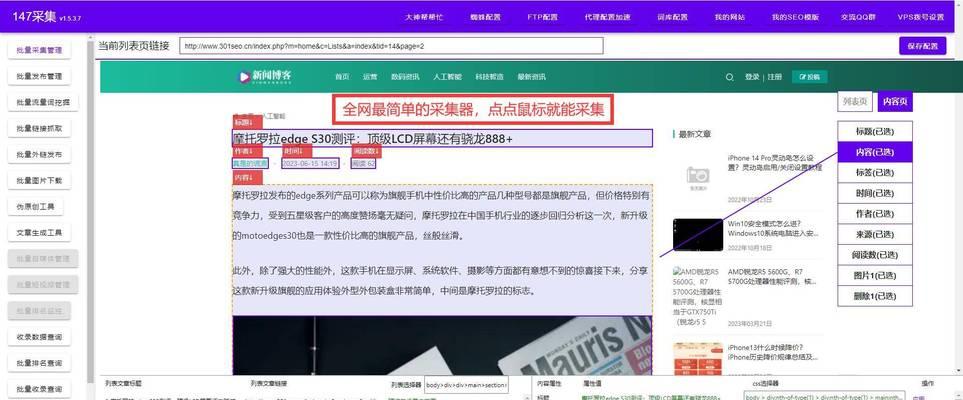Open the 收录数据查询 sidebar item
The height and width of the screenshot is (400, 963).
tap(39, 337)
